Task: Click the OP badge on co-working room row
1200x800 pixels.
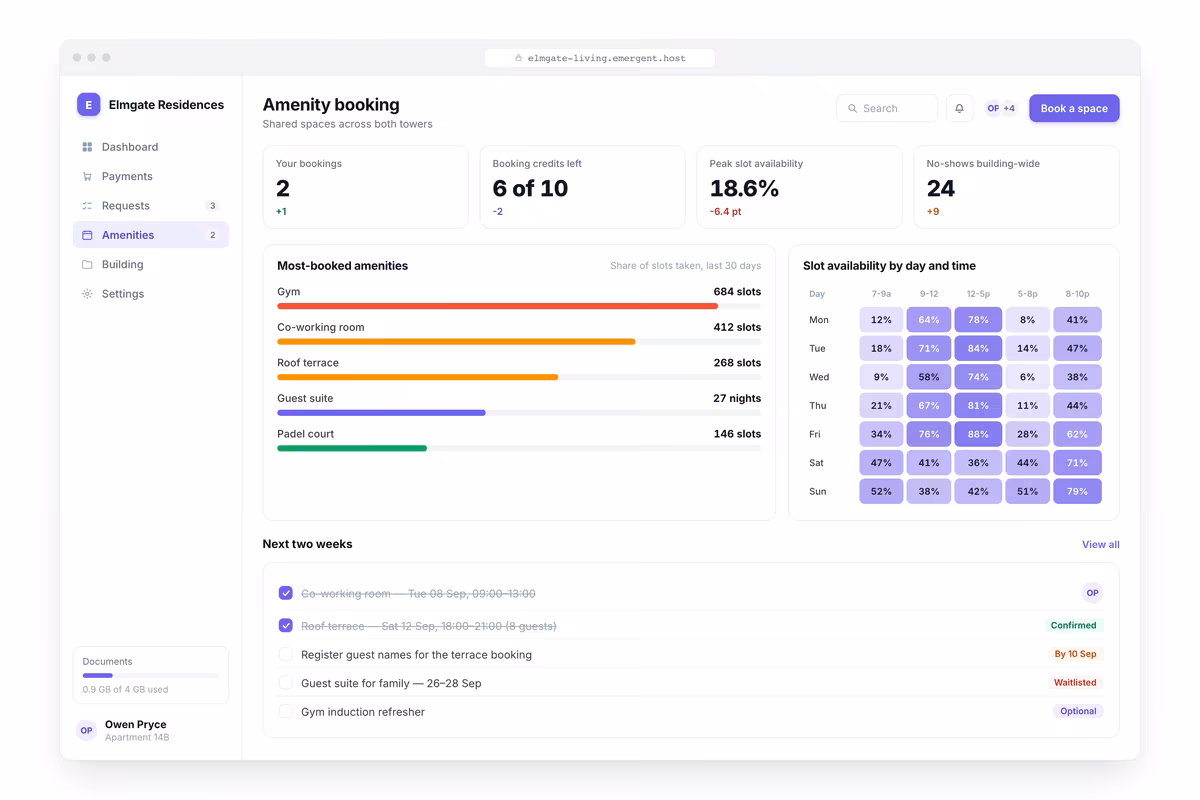Action: pos(1092,593)
